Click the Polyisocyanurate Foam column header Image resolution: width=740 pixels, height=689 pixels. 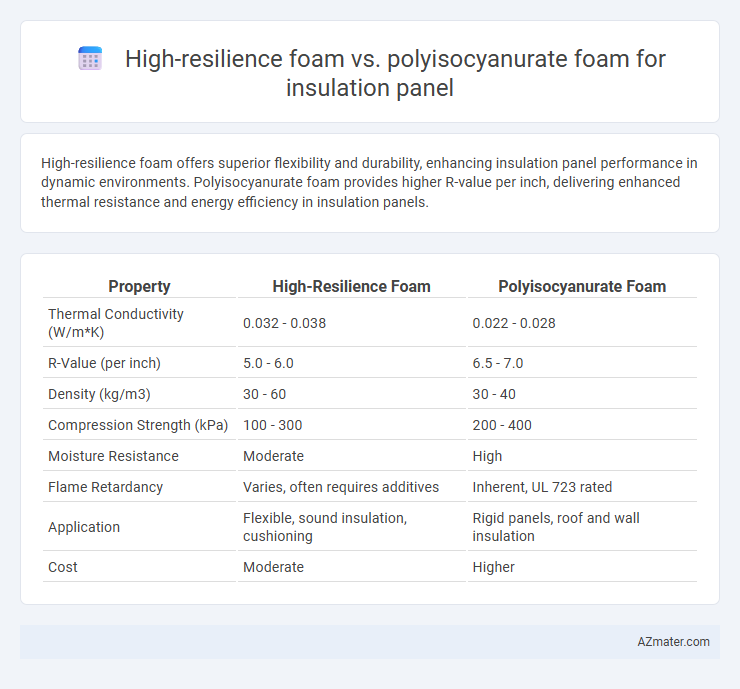582,286
